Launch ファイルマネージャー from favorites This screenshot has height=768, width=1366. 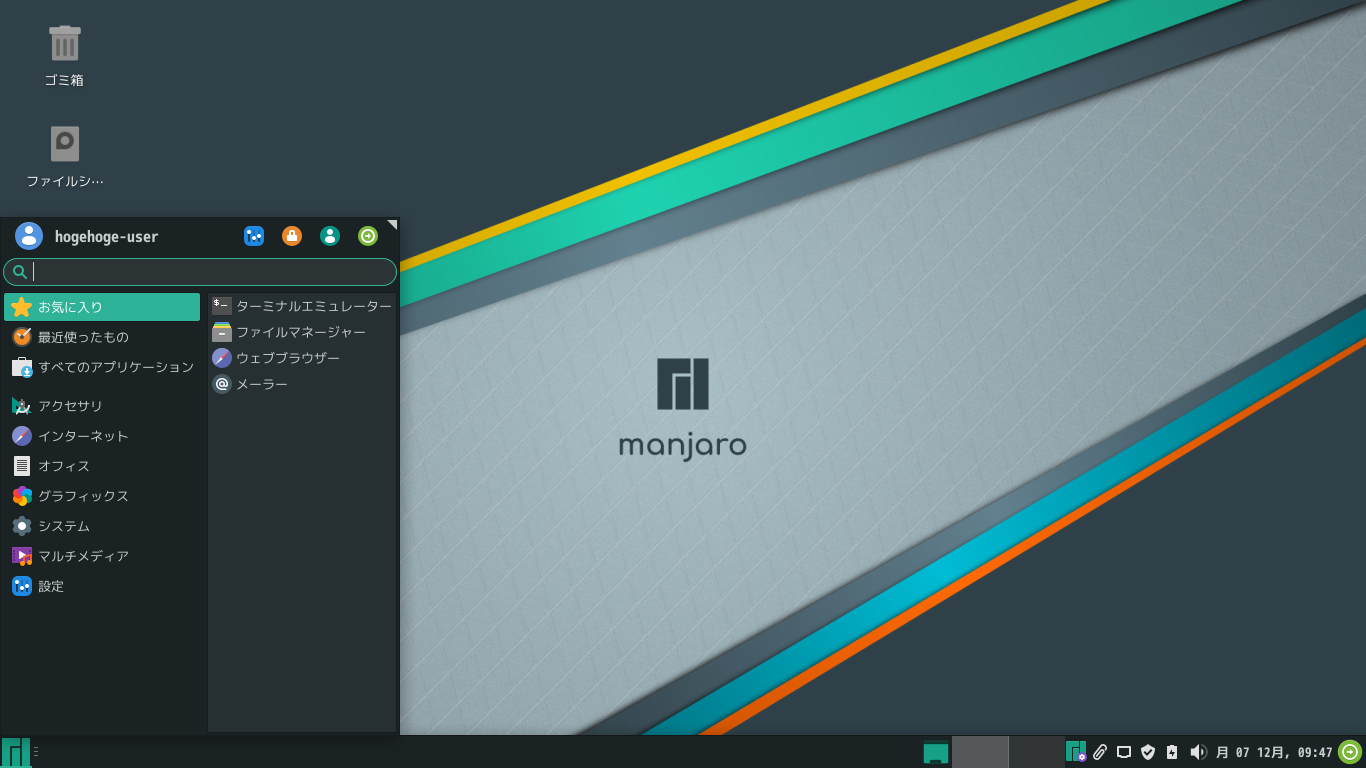point(302,332)
